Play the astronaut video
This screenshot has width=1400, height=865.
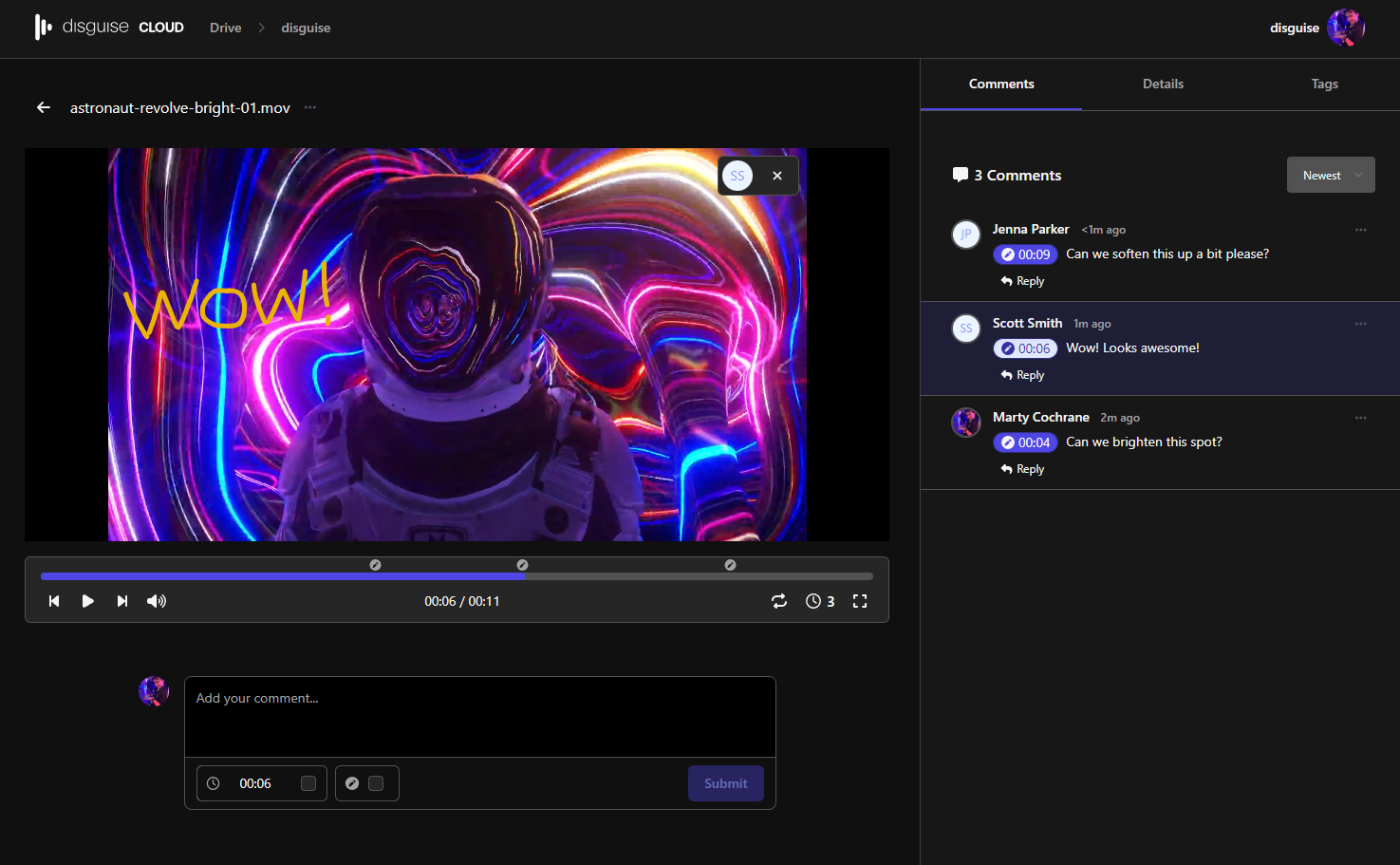[x=87, y=601]
